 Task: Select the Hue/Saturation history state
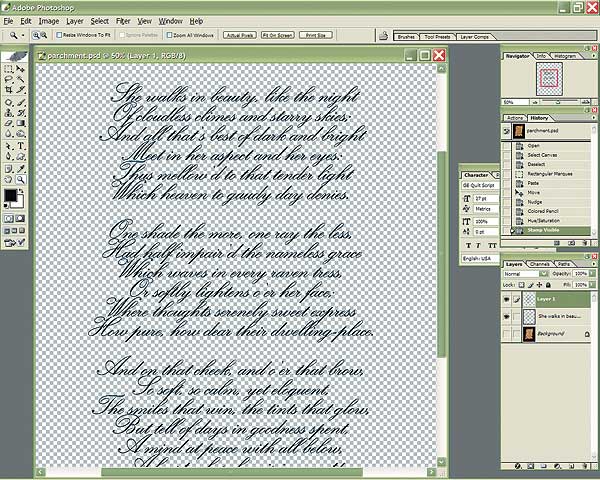[x=551, y=221]
